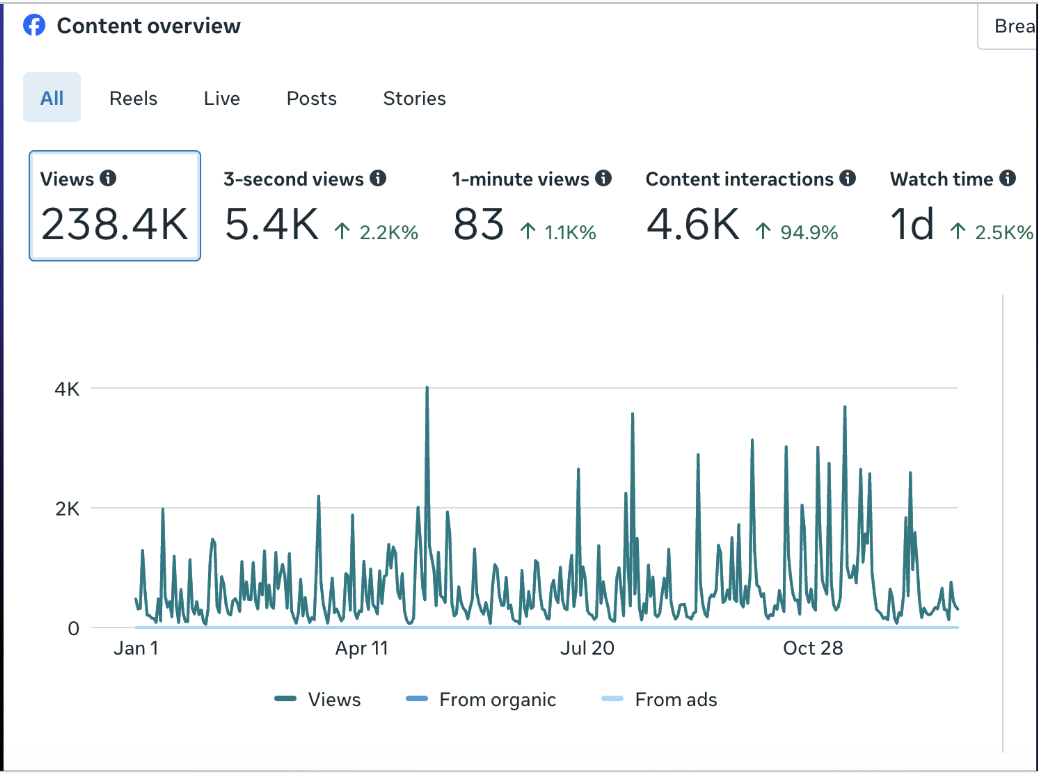The width and height of the screenshot is (1038, 774).
Task: Toggle the Views legend swatch
Action: (285, 699)
